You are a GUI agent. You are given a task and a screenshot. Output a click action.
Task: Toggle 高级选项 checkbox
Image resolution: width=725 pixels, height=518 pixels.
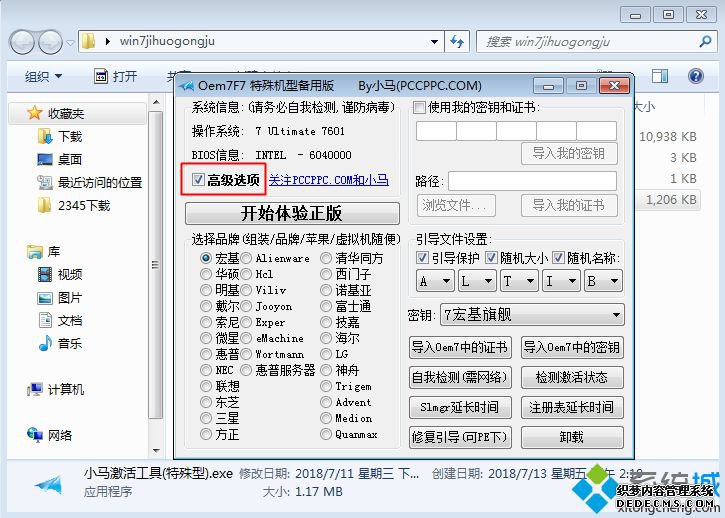198,179
